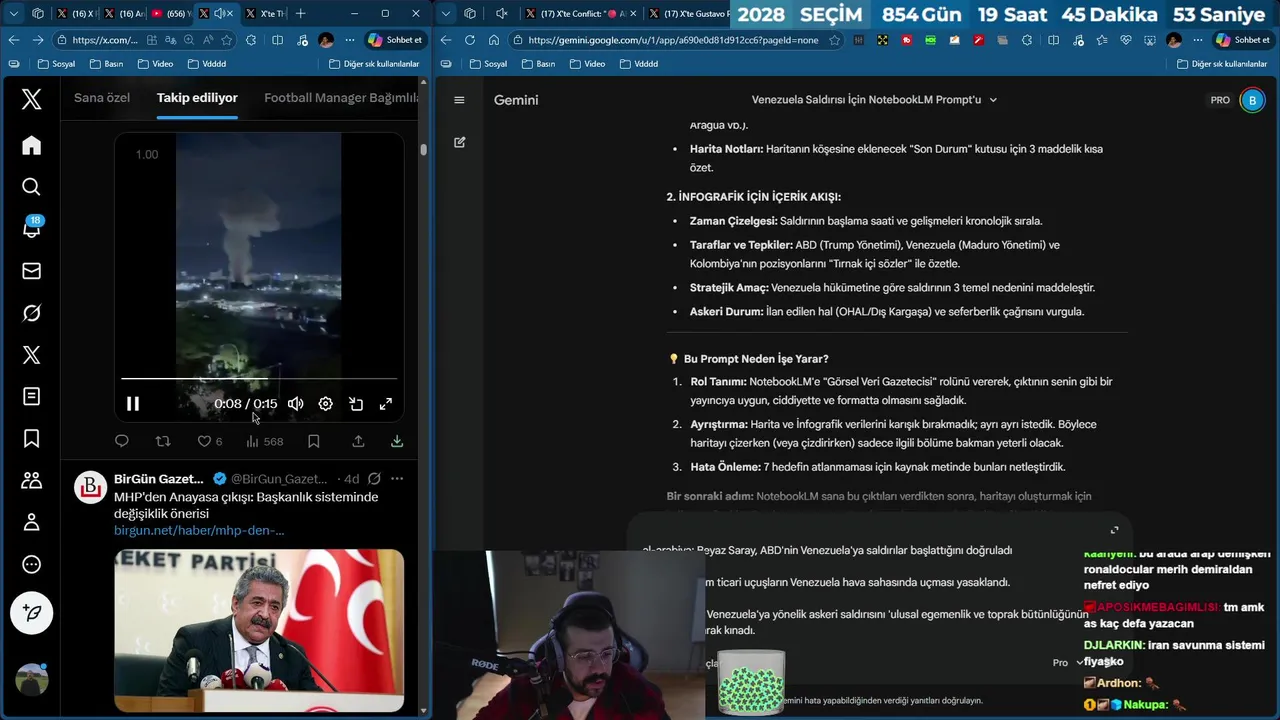This screenshot has width=1280, height=720.
Task: Open Diğer sık kullanılanlar folder in X window
Action: [374, 63]
